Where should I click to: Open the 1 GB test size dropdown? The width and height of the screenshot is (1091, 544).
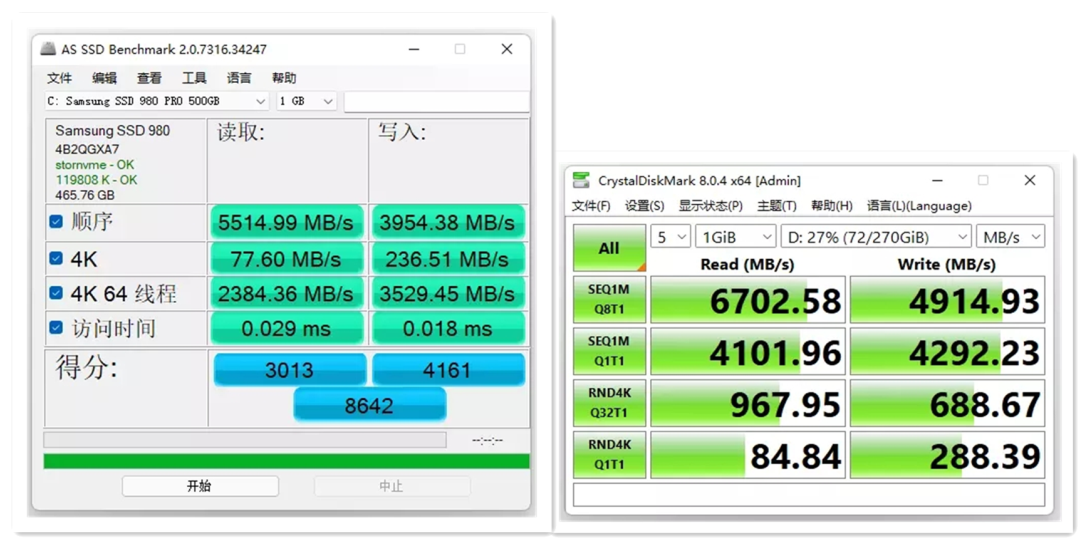pyautogui.click(x=307, y=101)
